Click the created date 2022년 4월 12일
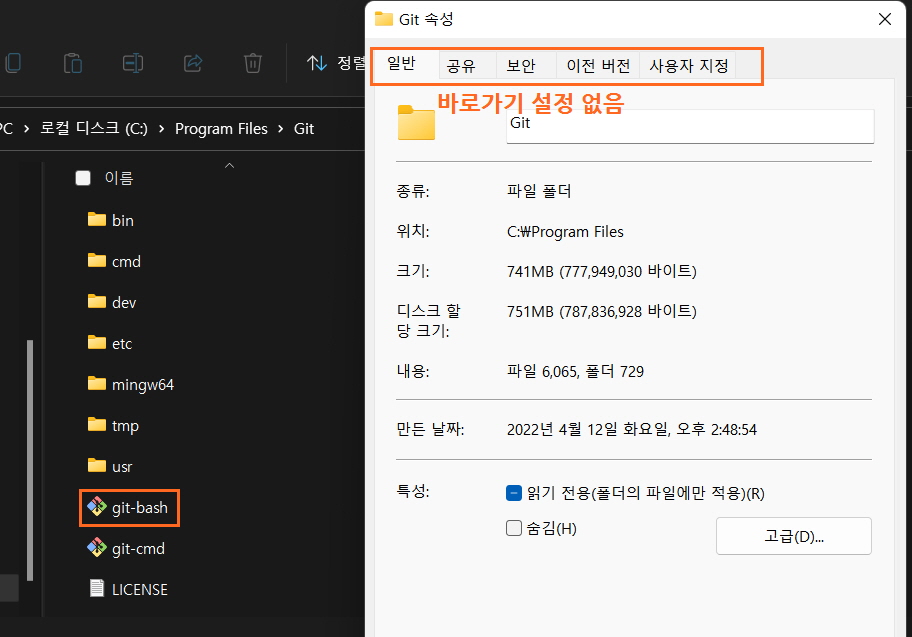This screenshot has height=637, width=912. [x=632, y=430]
